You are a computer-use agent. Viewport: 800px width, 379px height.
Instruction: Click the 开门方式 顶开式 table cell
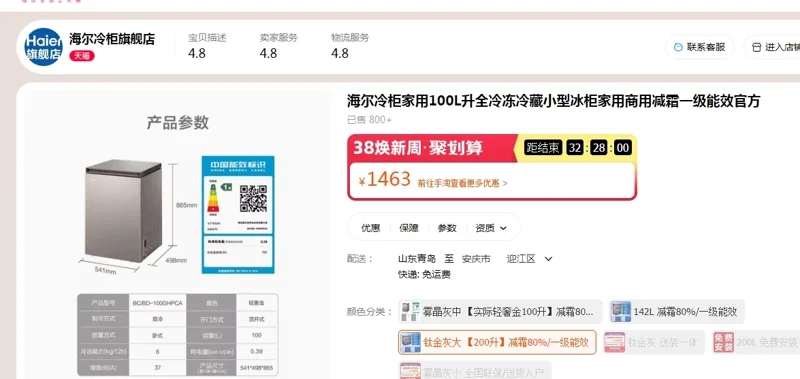coord(257,319)
